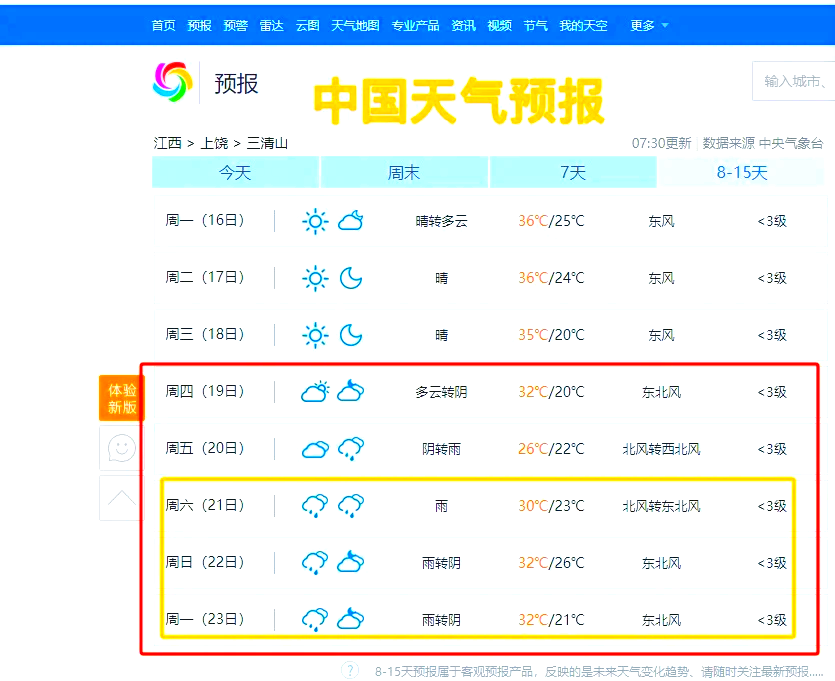835x681 pixels.
Task: Click the 三清山 breadcrumb link
Action: (x=267, y=143)
